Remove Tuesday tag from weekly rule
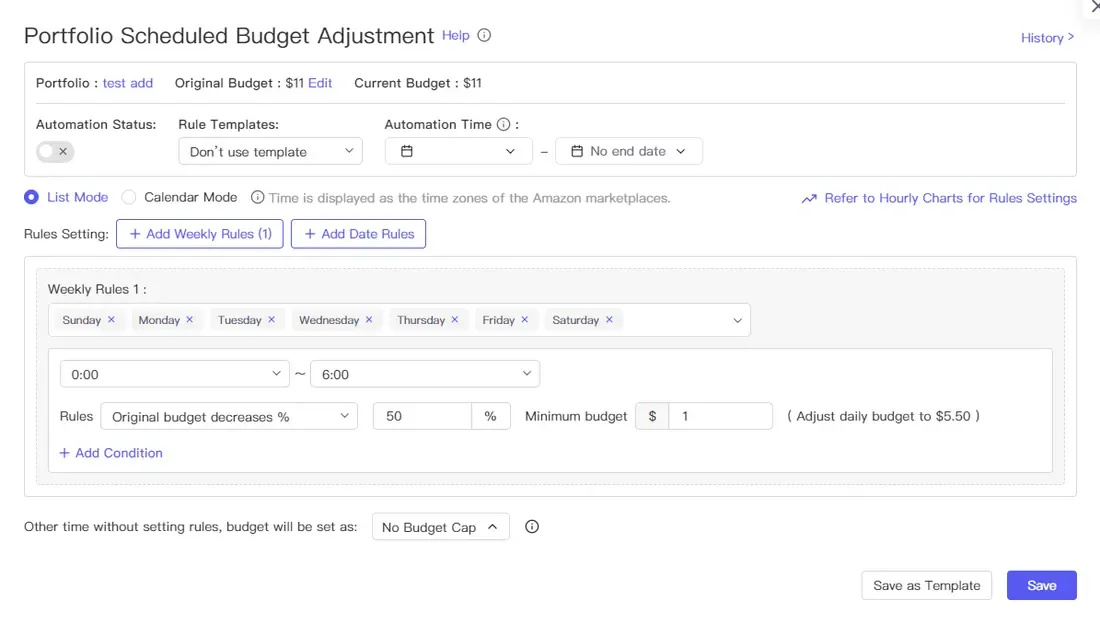 coord(271,319)
